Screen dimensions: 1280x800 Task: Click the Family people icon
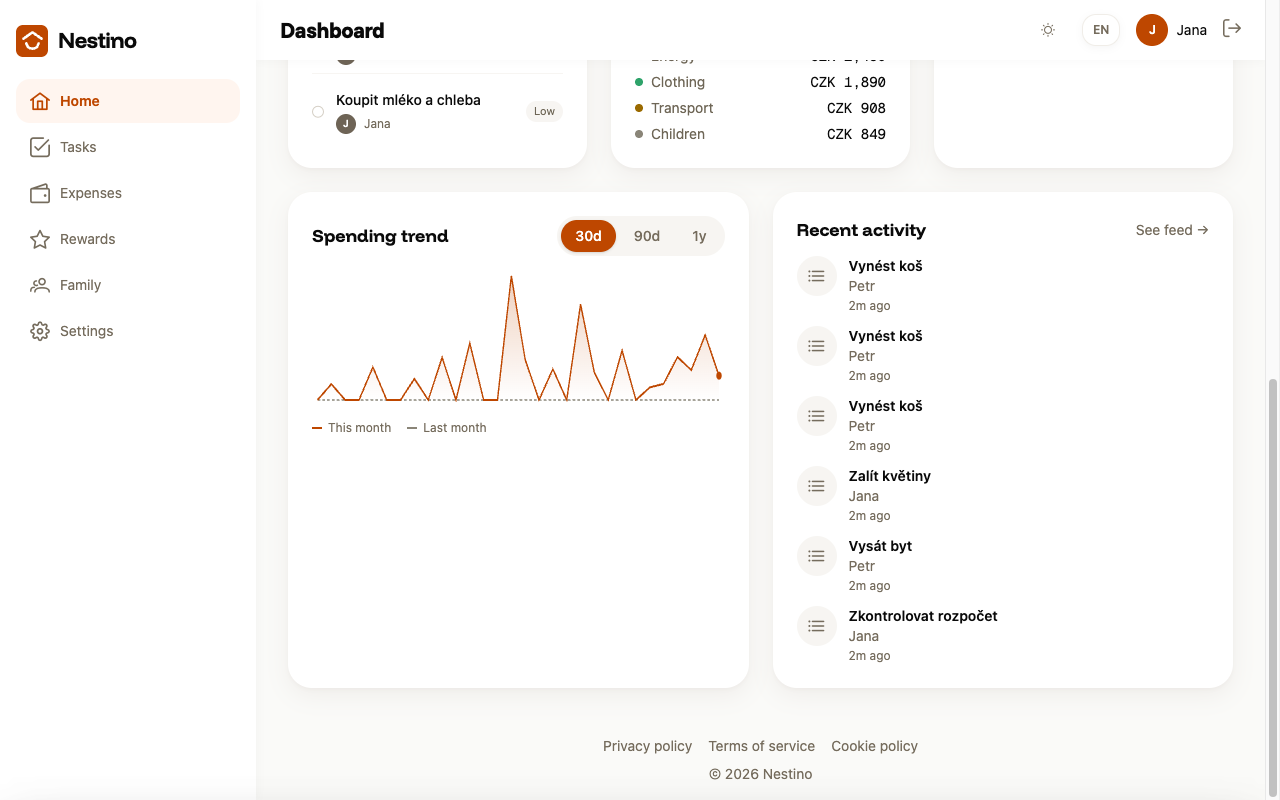pyautogui.click(x=40, y=285)
